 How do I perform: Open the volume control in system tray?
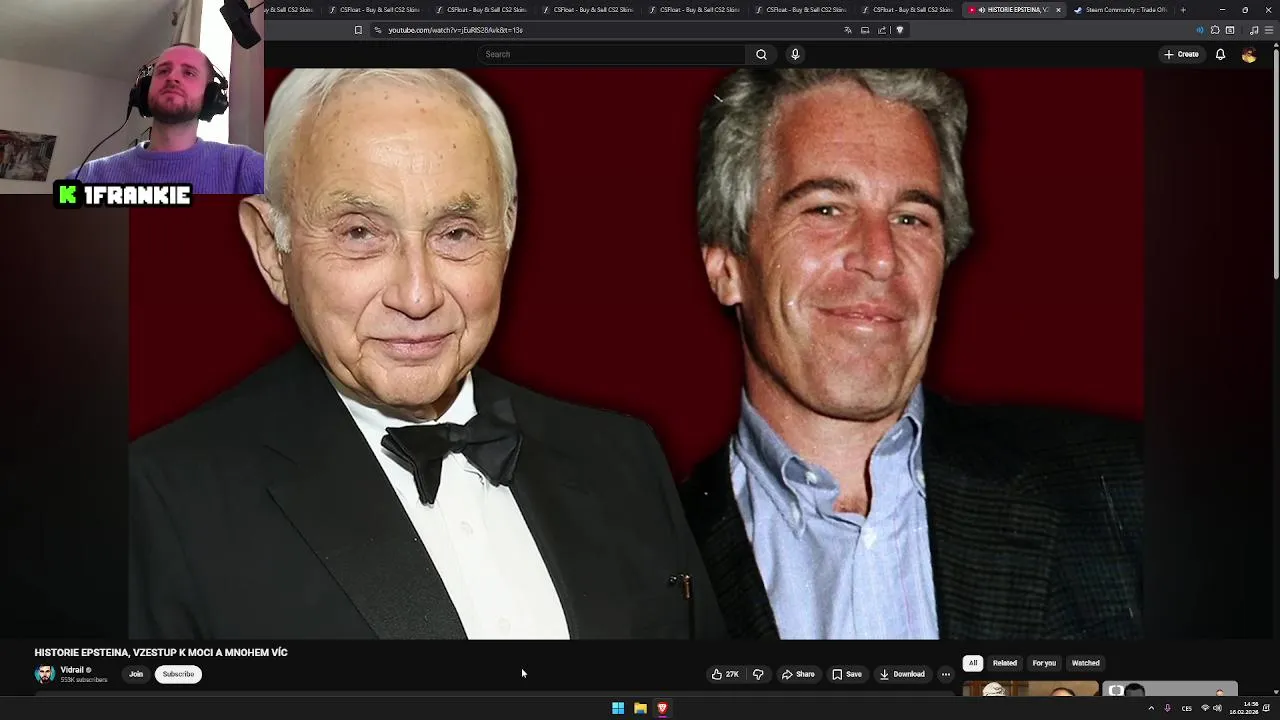pyautogui.click(x=1217, y=708)
